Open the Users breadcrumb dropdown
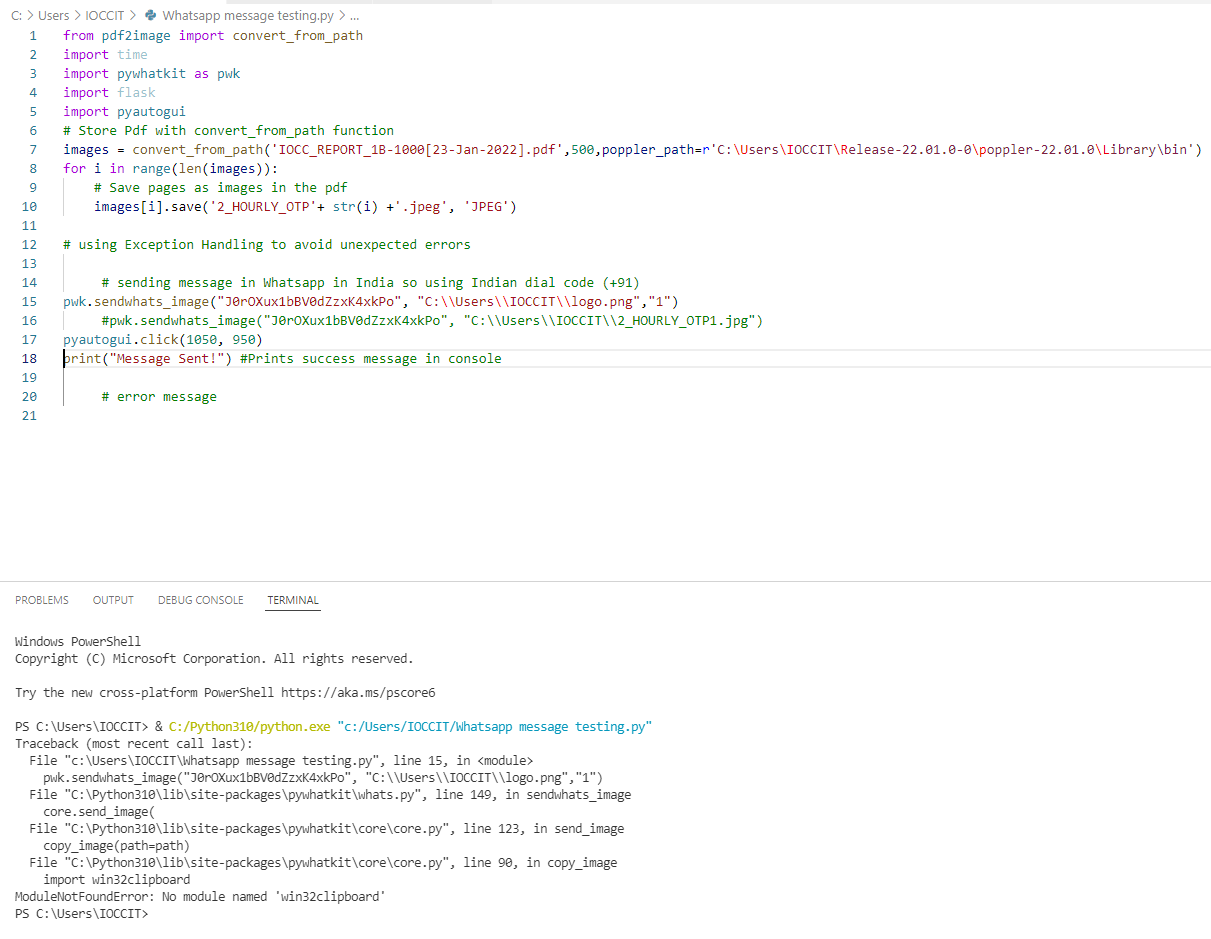 55,15
